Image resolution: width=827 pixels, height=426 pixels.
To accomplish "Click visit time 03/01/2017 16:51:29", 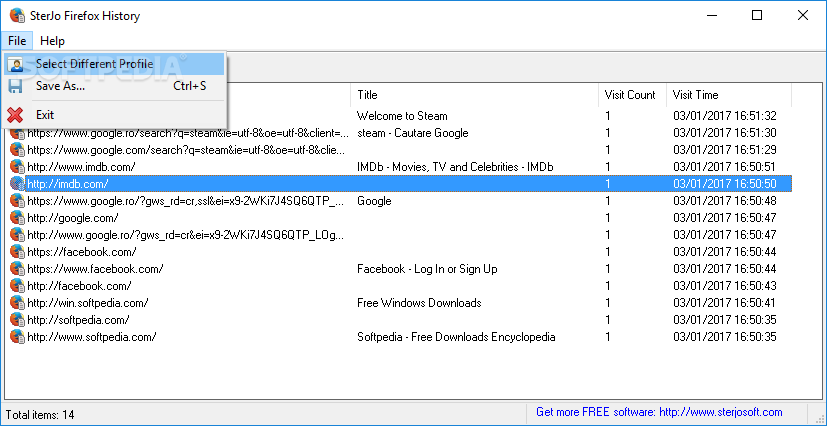I will pyautogui.click(x=725, y=150).
